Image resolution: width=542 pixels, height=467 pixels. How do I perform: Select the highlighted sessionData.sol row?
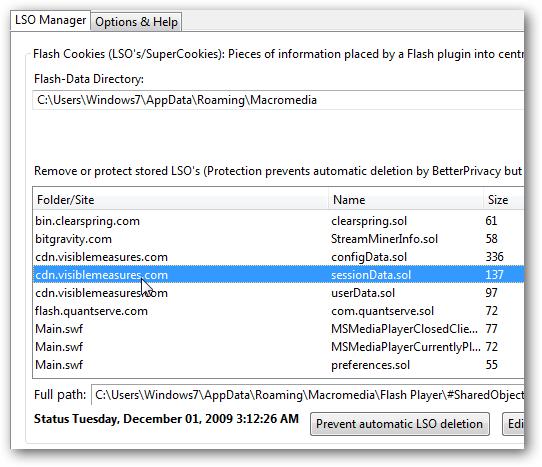(x=278, y=275)
